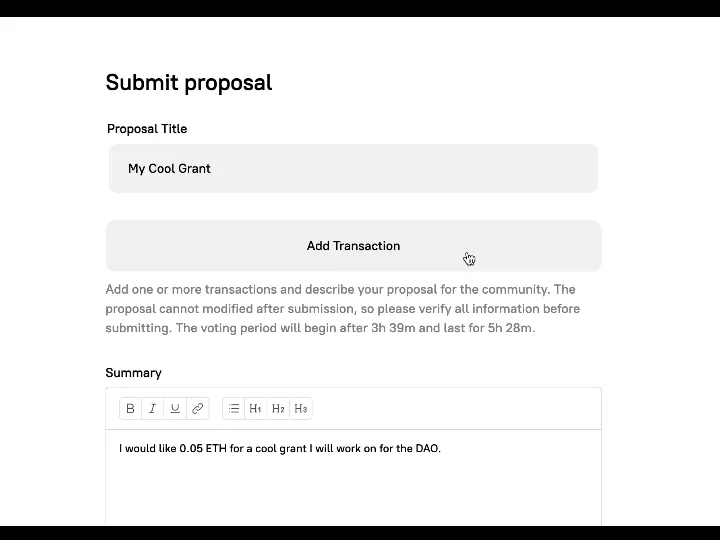
Task: Insert a hyperlink using the link icon
Action: pos(198,408)
